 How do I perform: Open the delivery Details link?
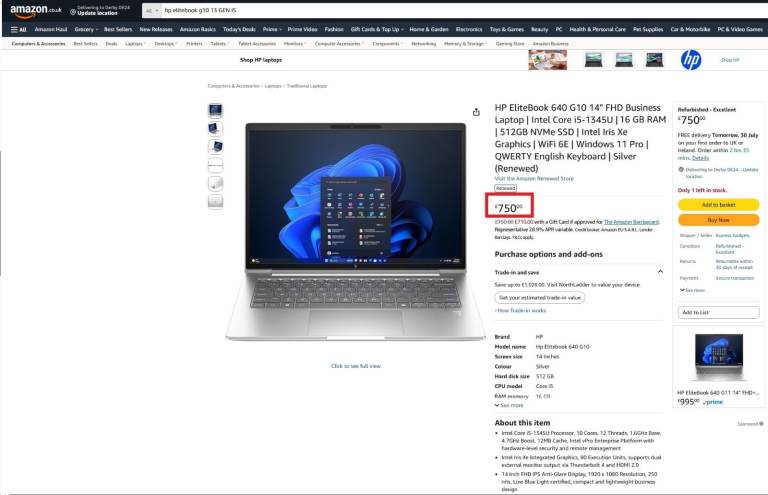point(700,158)
